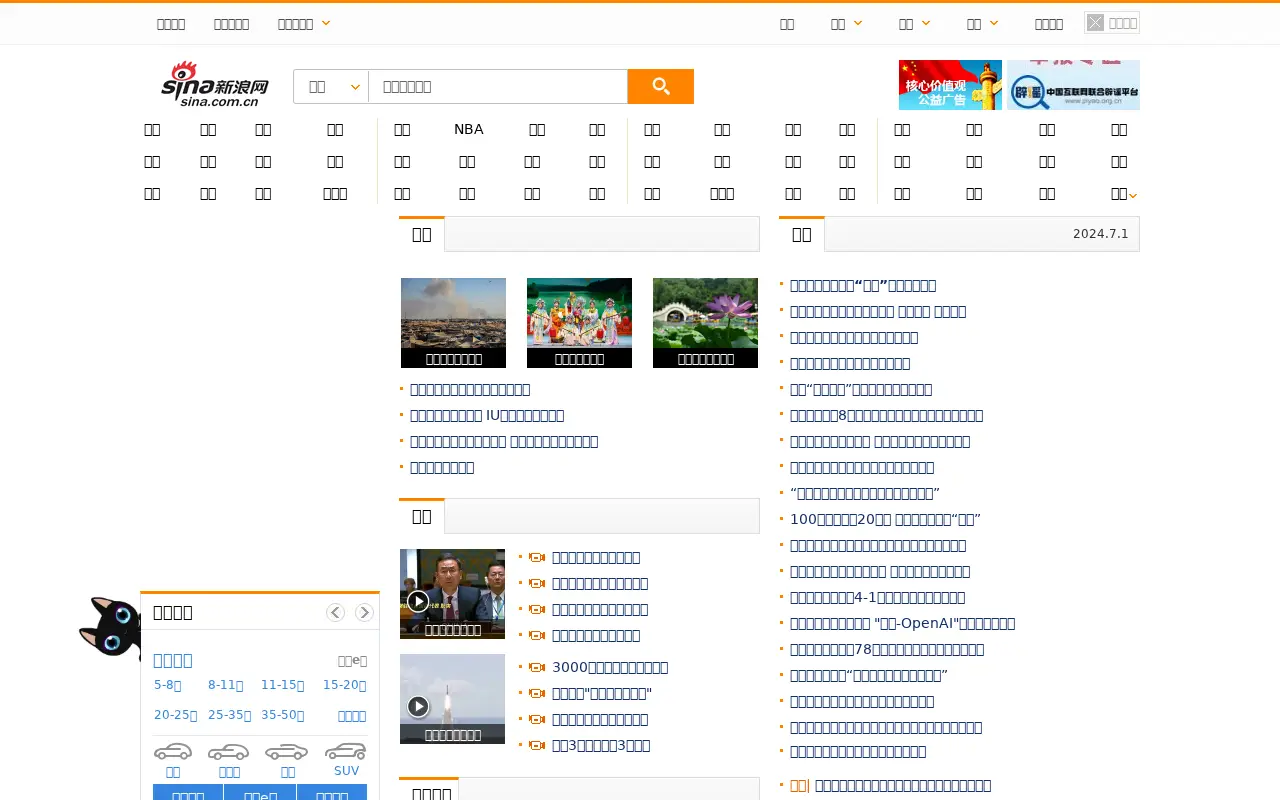Open the headline containing "IU"
Viewport: 1280px width, 800px height.
click(x=487, y=415)
